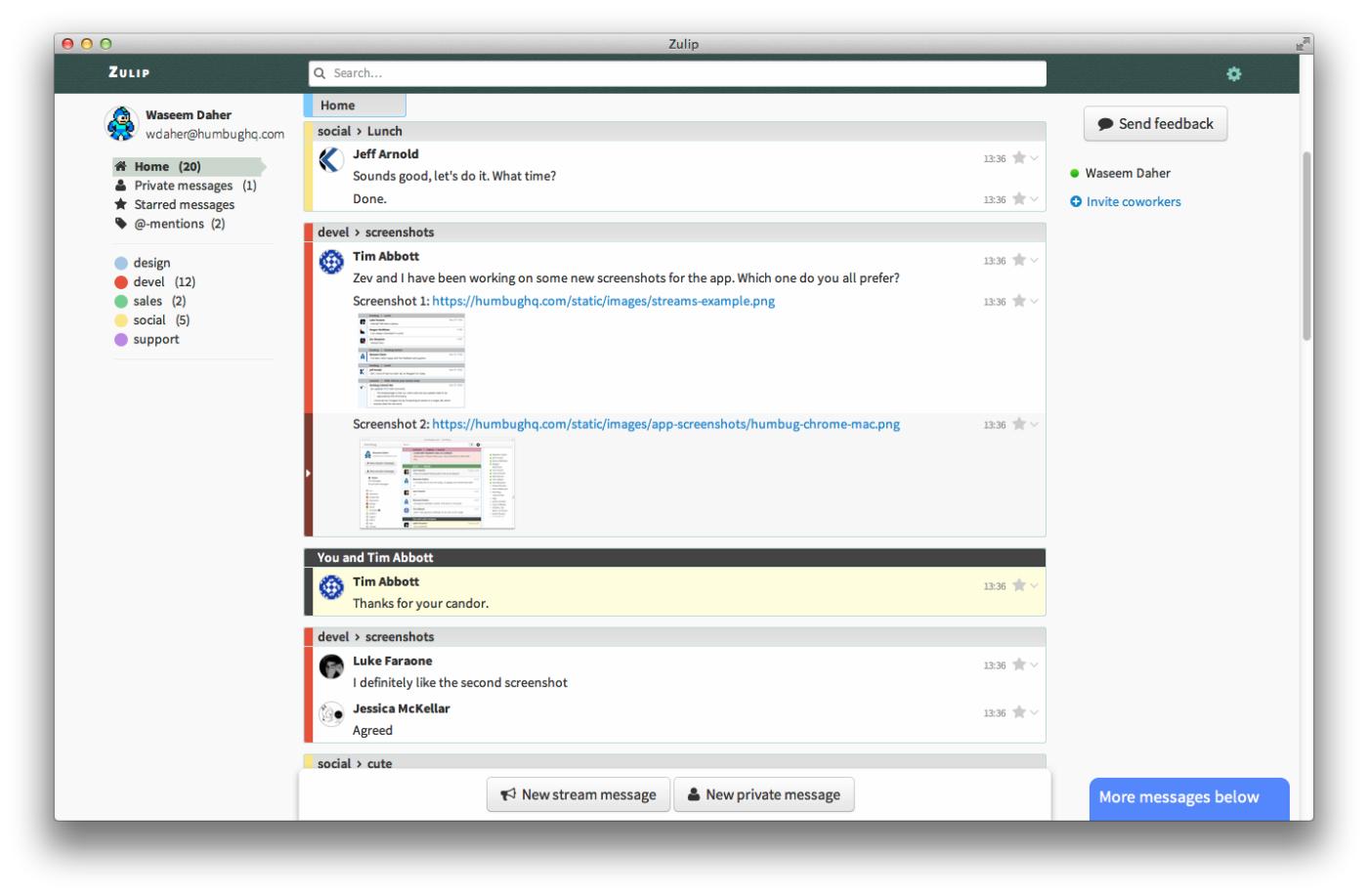Click the devel stream red swatch
The width and height of the screenshot is (1368, 896).
(121, 282)
